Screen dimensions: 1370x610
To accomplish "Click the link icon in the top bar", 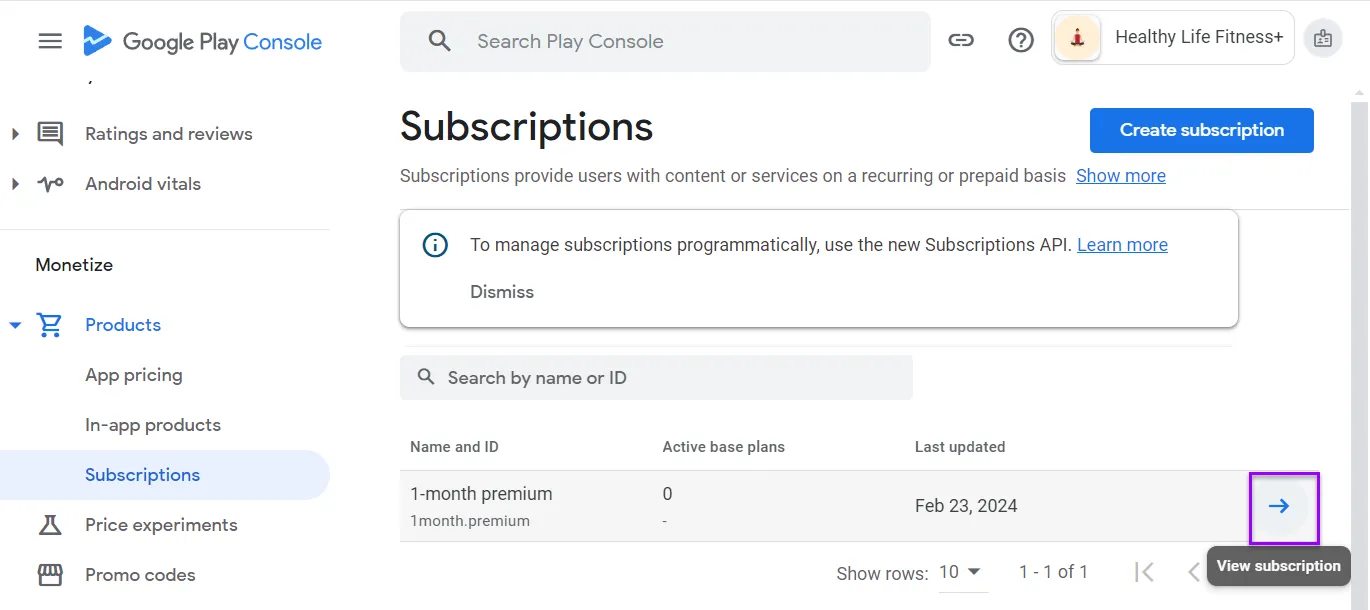I will pyautogui.click(x=961, y=40).
